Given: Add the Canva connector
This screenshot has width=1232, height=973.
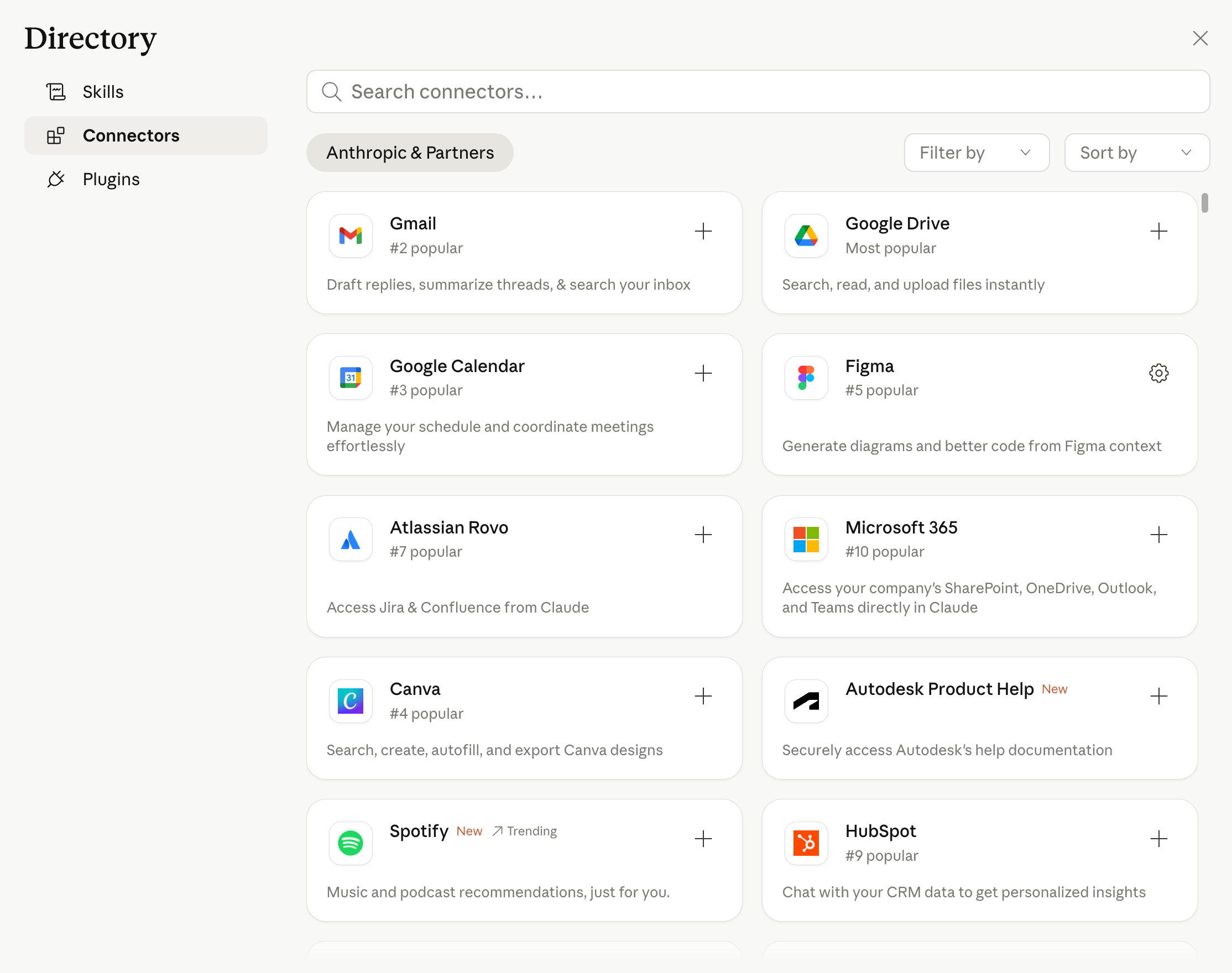Looking at the screenshot, I should [703, 696].
